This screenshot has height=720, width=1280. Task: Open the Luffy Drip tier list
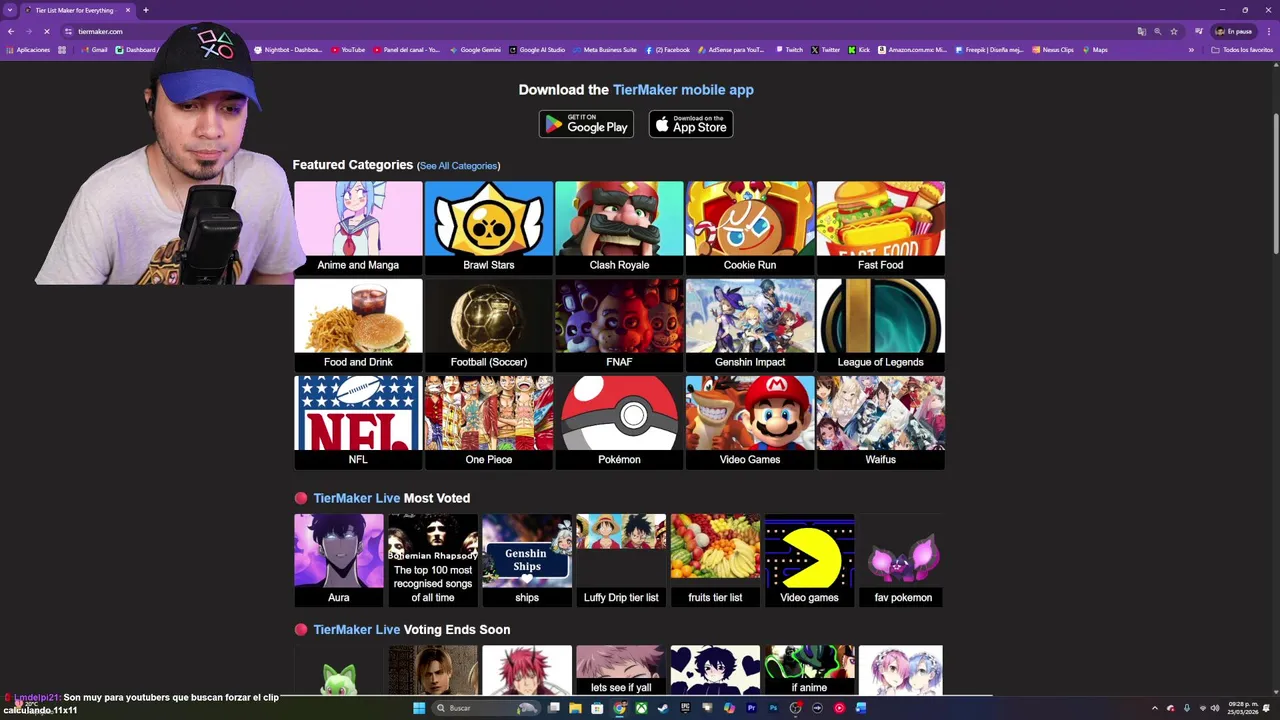pyautogui.click(x=621, y=560)
